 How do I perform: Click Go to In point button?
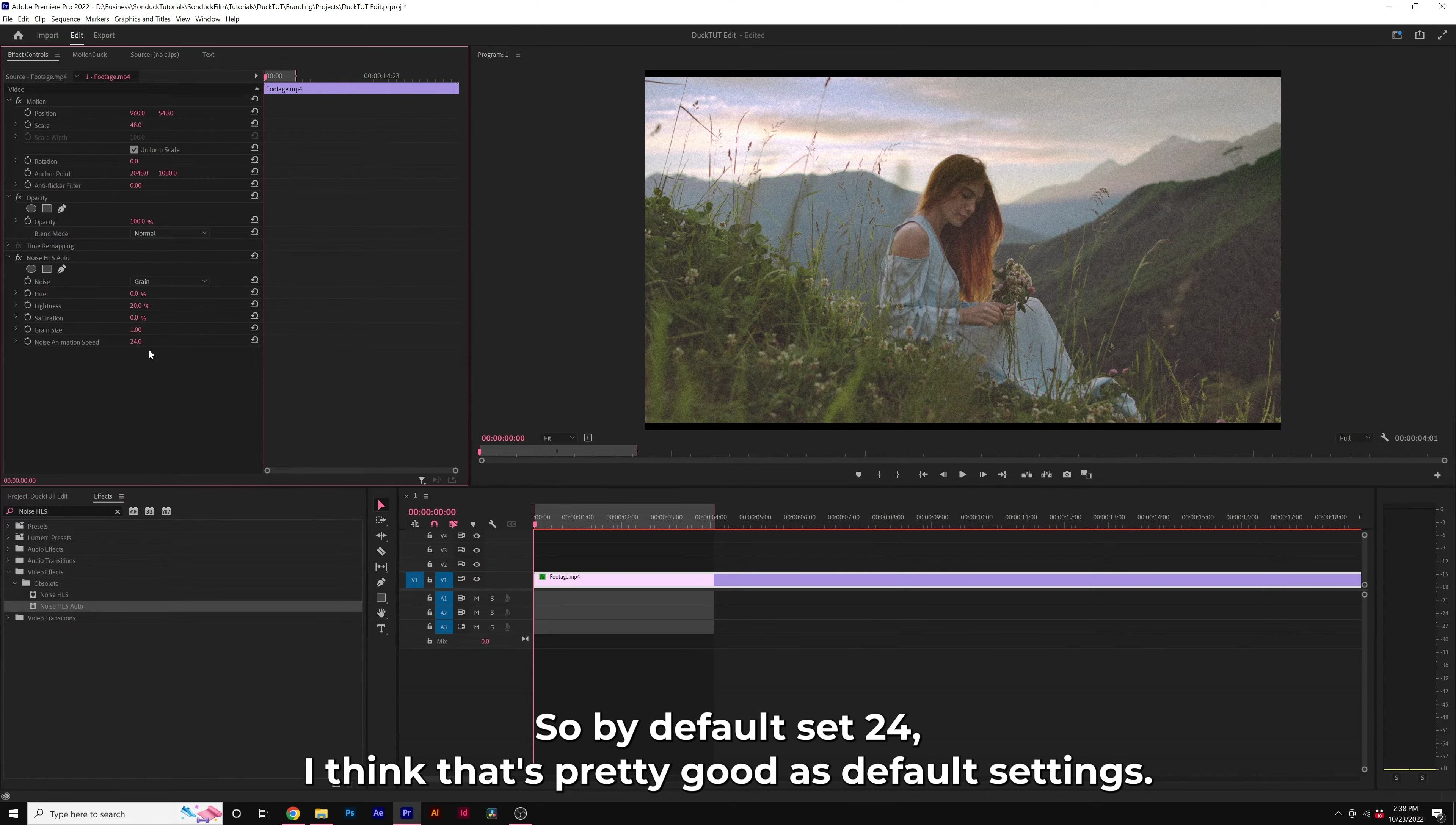[923, 474]
